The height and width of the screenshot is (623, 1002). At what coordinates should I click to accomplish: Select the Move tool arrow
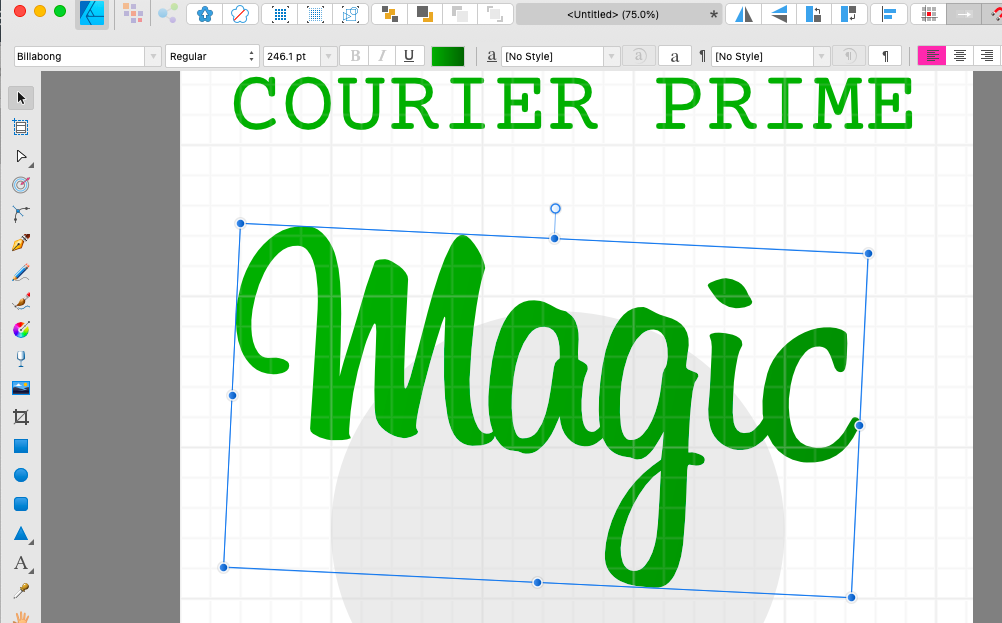21,98
